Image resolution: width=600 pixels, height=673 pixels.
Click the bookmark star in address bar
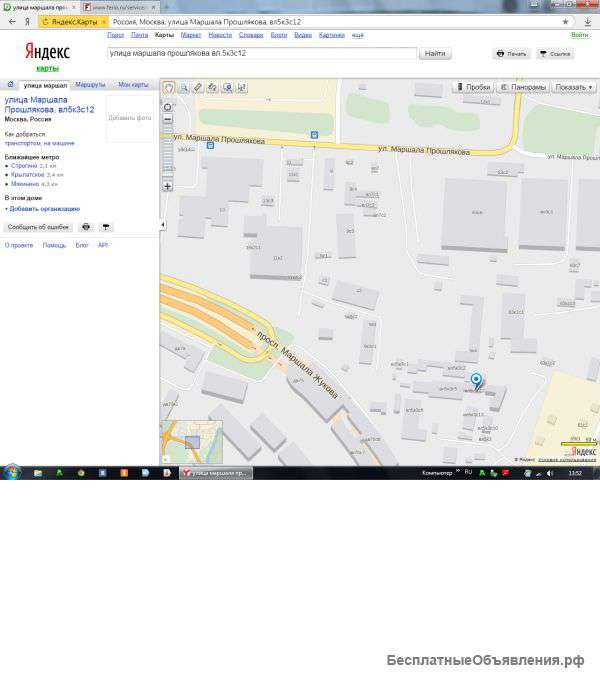tap(565, 21)
